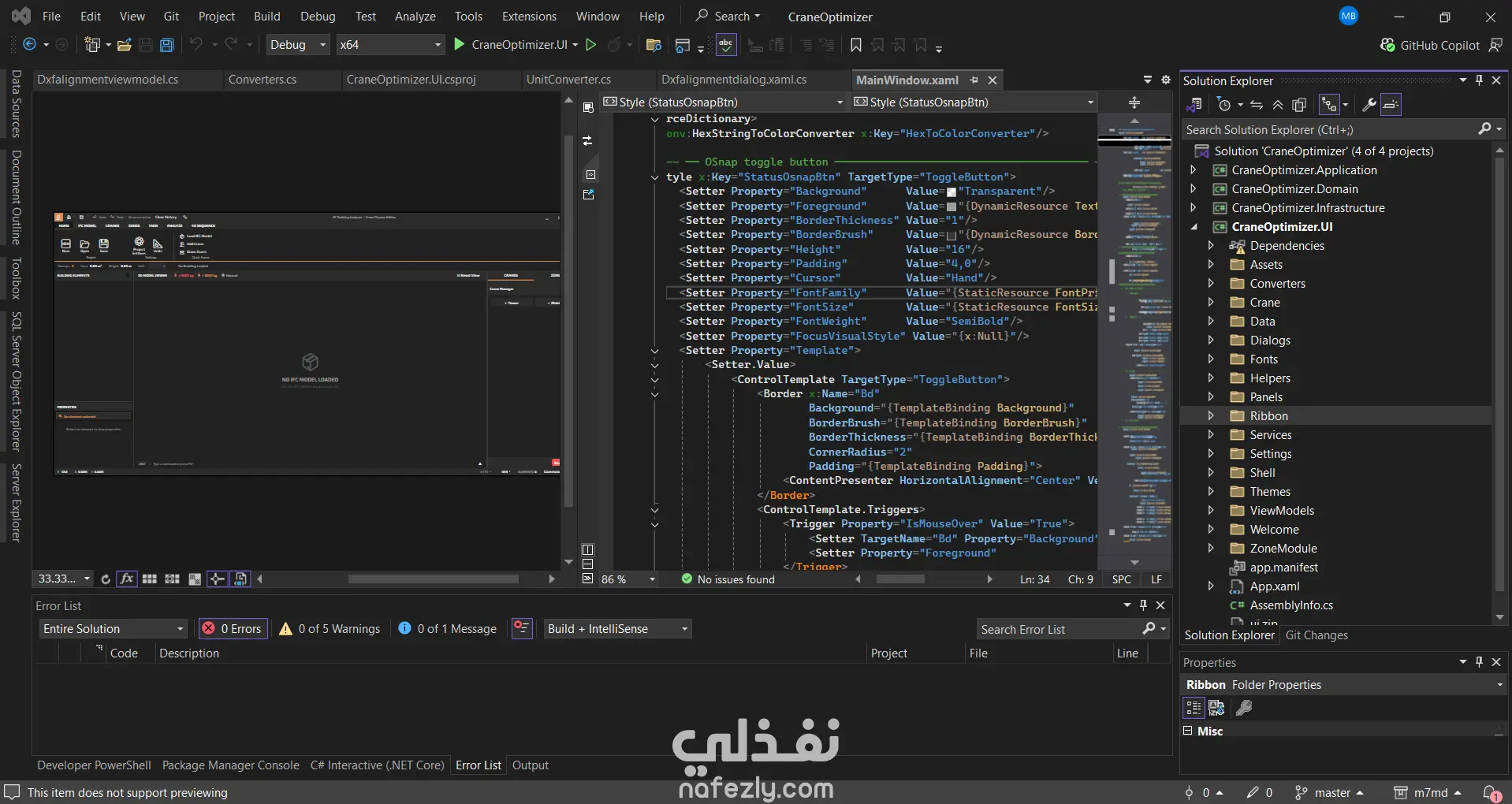Toggle Error List filter for current build icon

[x=522, y=628]
